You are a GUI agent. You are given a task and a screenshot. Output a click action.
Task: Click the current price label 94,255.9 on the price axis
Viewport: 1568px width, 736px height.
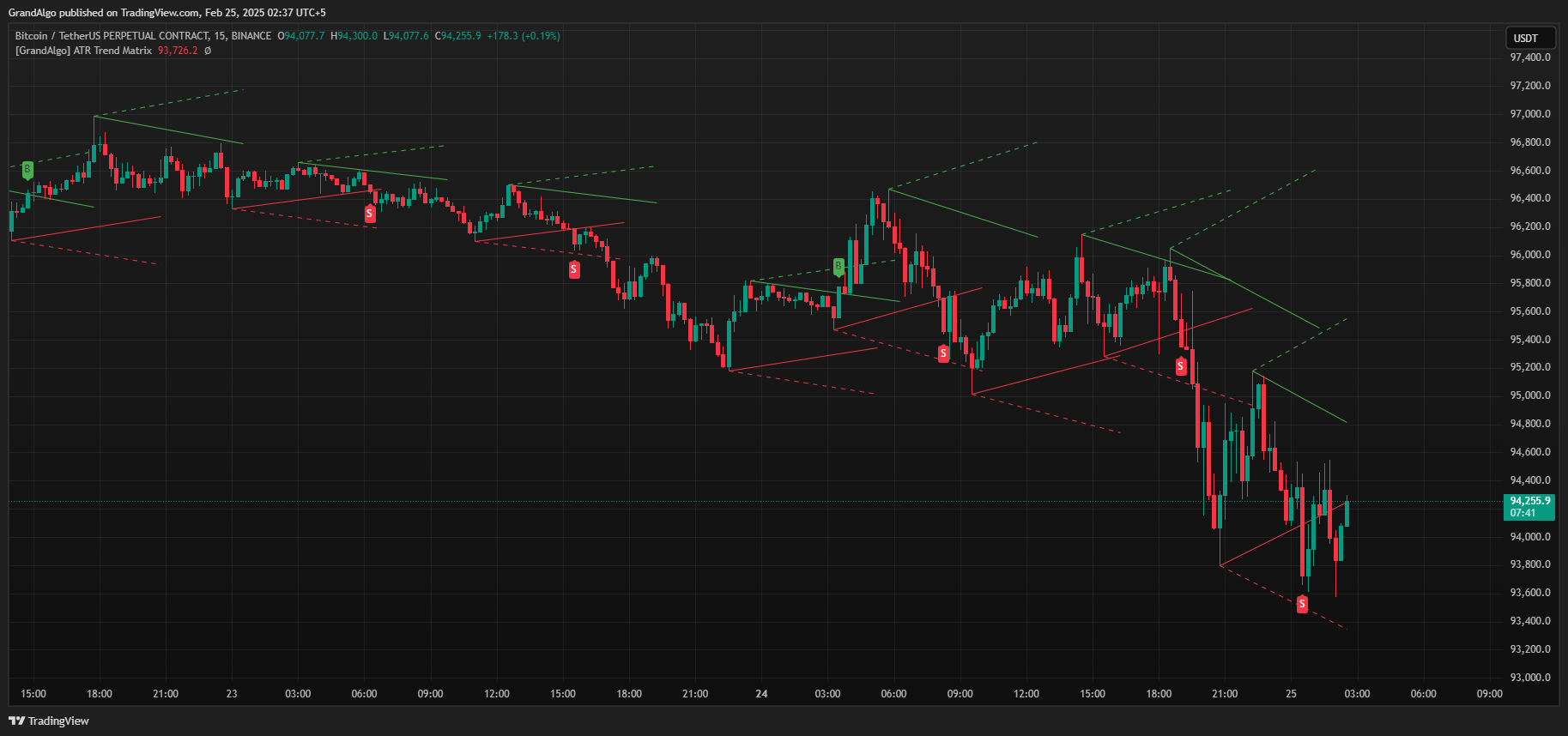[x=1529, y=501]
